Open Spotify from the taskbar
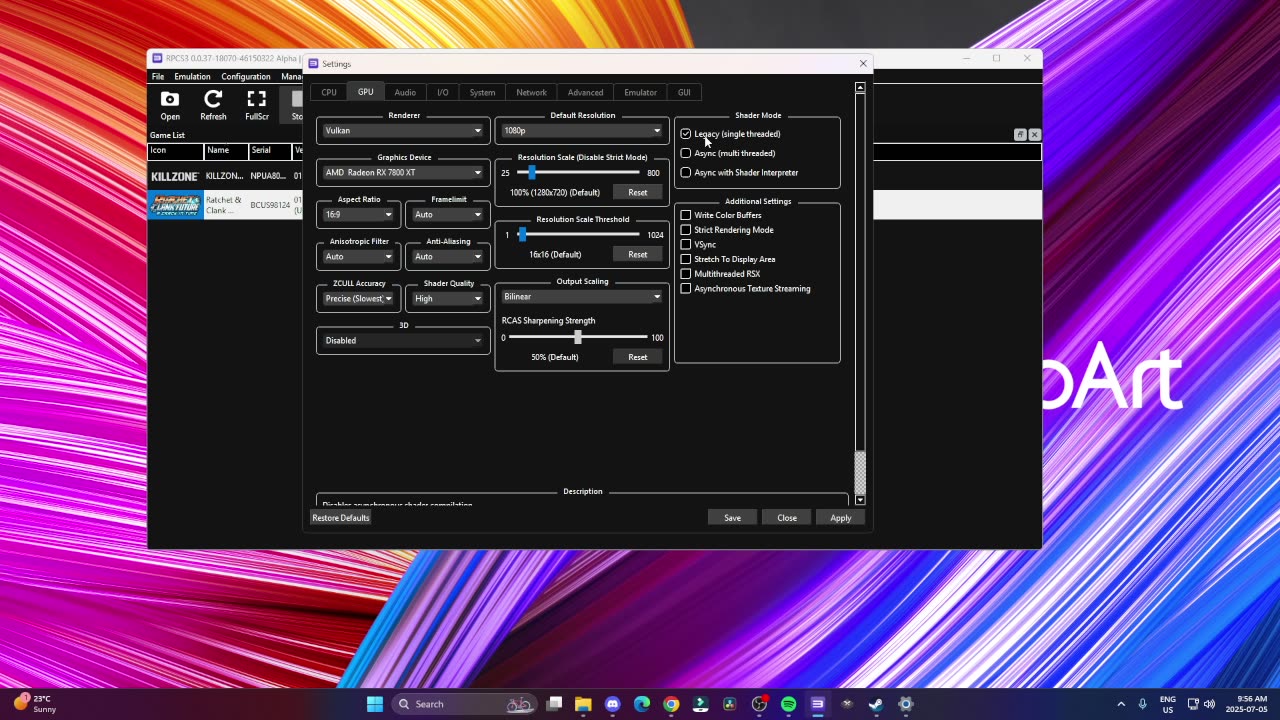This screenshot has height=720, width=1280. pos(788,704)
